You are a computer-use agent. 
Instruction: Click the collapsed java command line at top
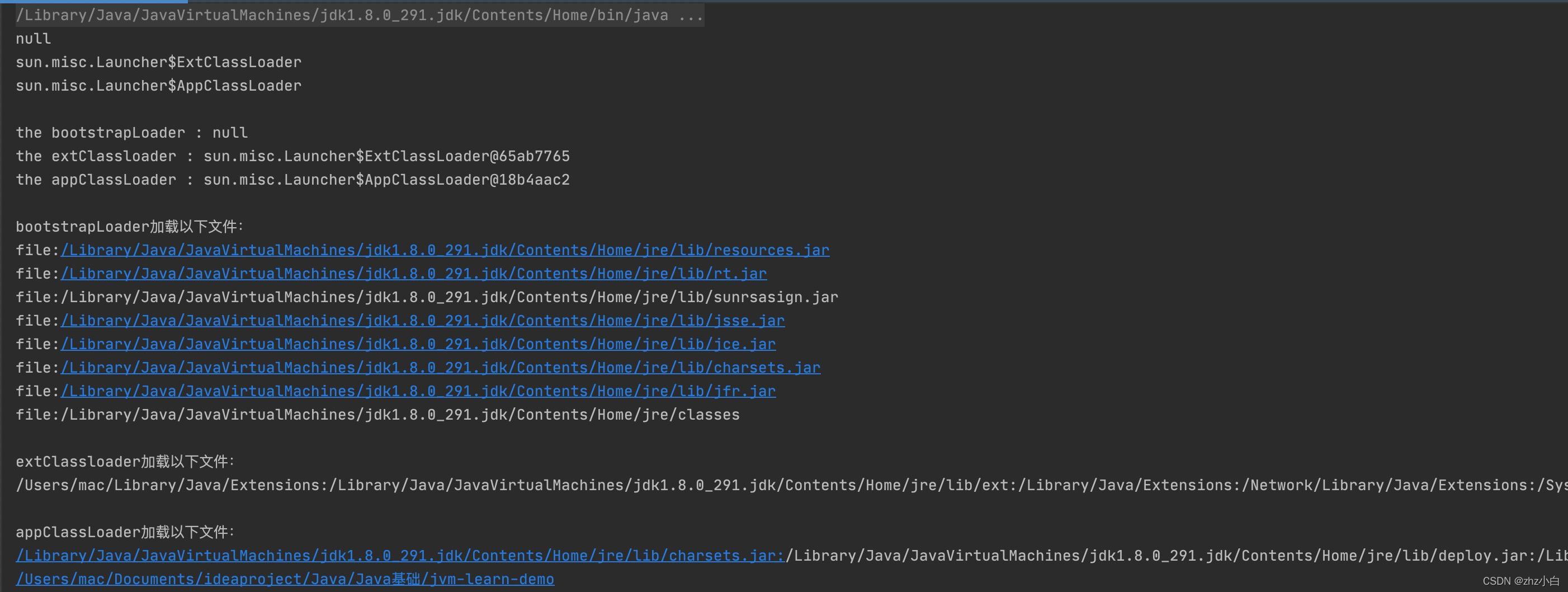coord(360,15)
